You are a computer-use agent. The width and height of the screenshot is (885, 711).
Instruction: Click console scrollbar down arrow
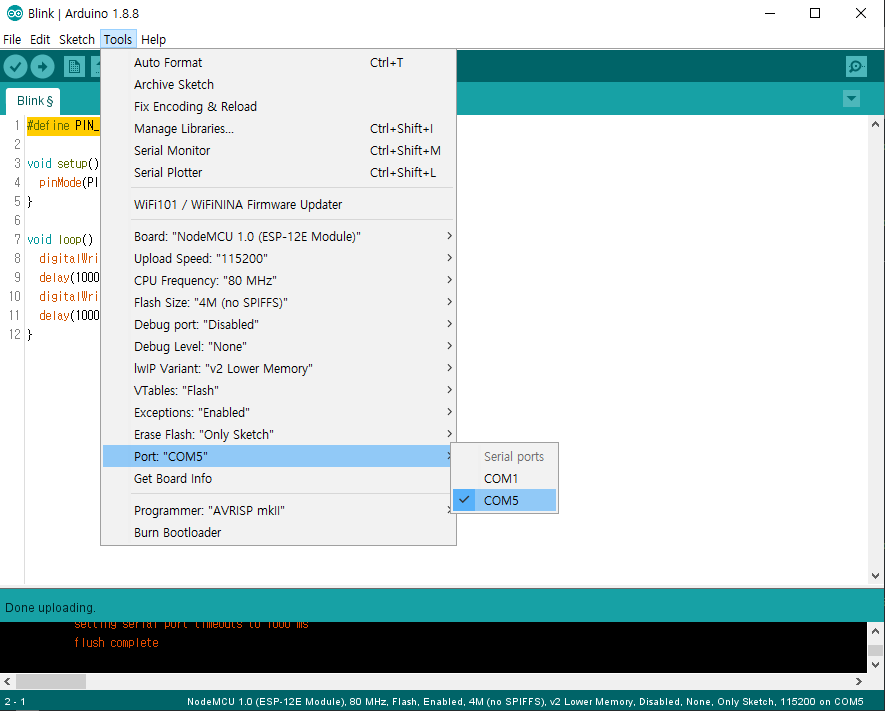coord(875,665)
